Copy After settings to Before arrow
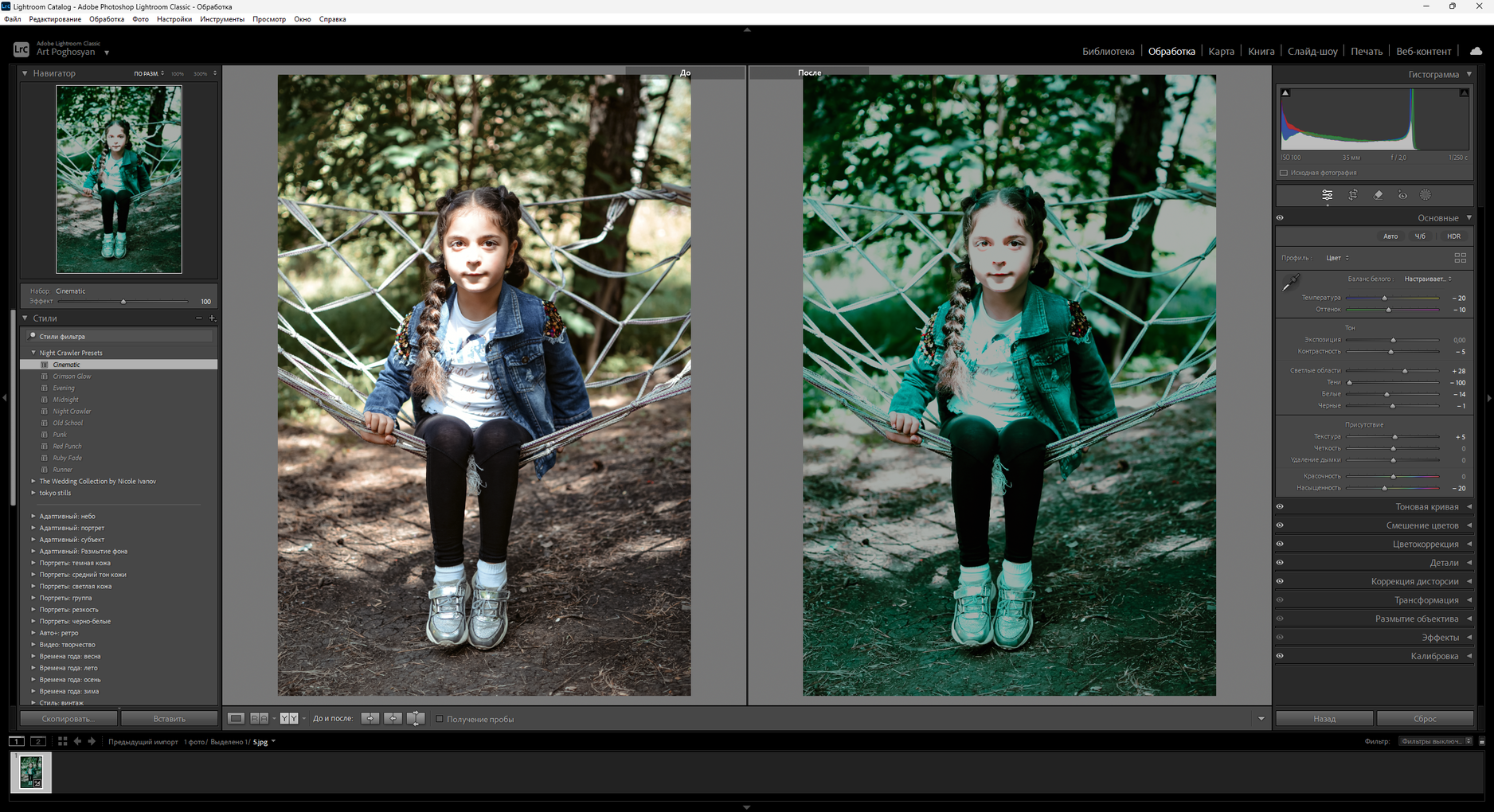Screen dimensions: 1494x812 click(393, 718)
